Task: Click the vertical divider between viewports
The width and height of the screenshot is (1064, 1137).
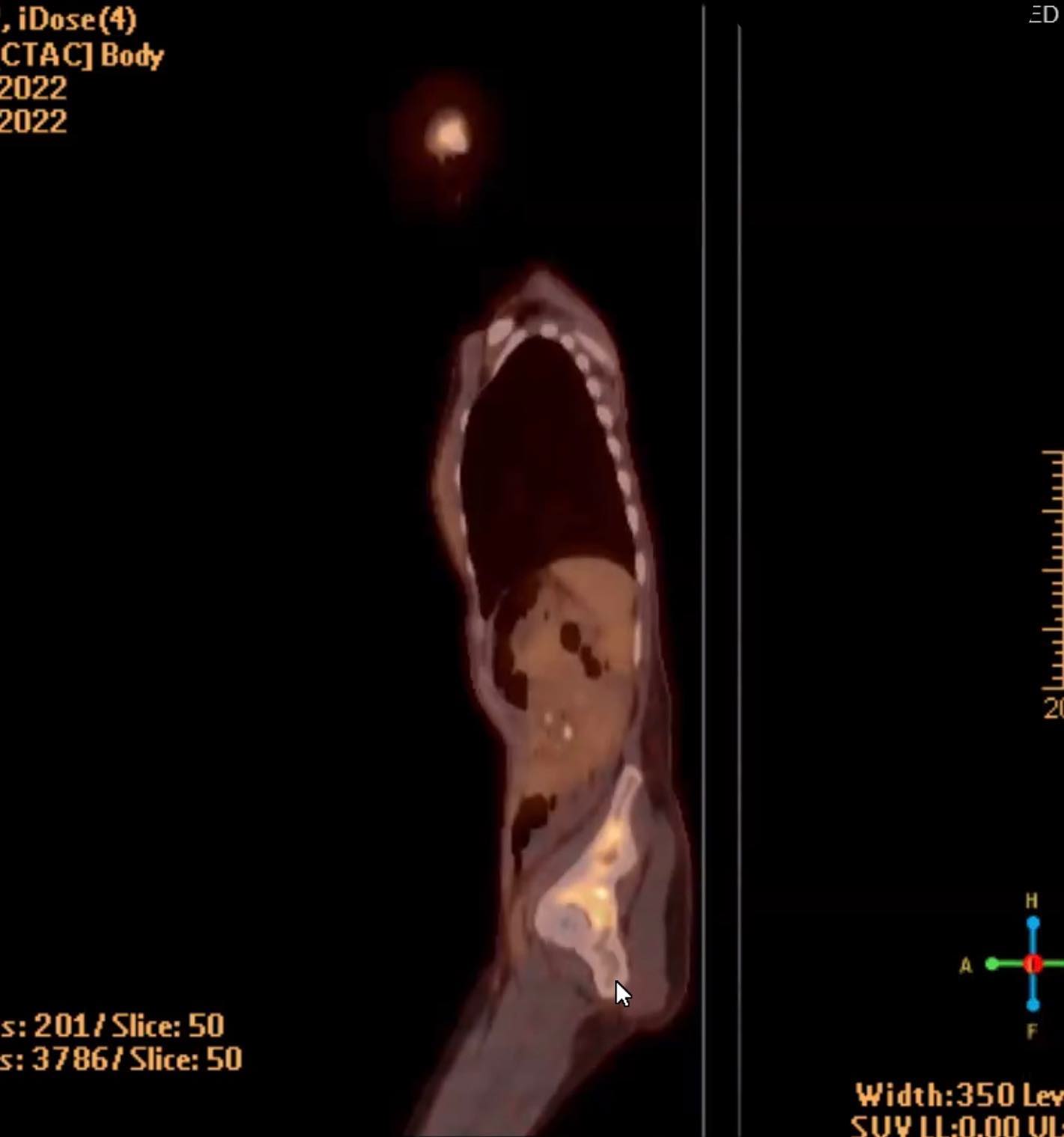Action: [x=703, y=569]
